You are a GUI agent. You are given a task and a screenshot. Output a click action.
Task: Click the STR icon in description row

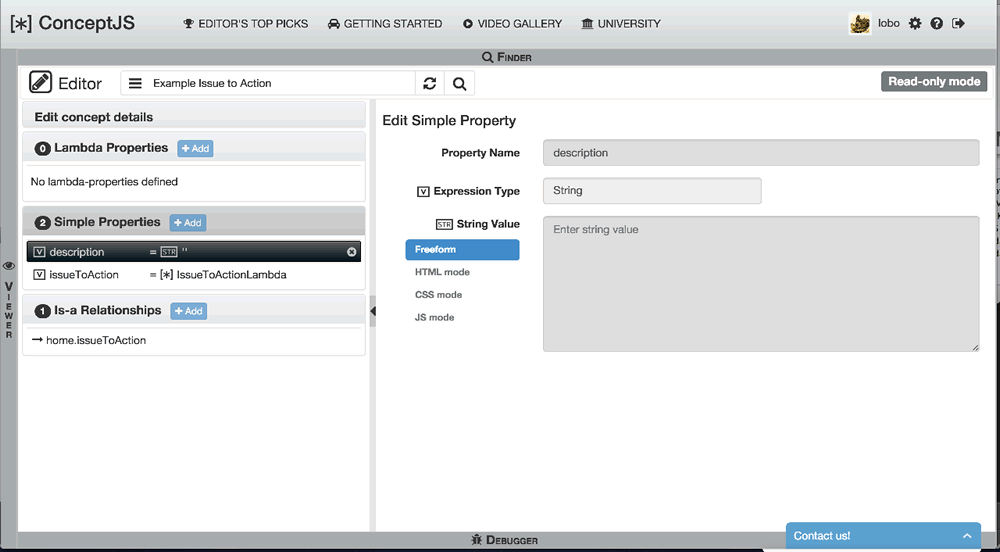[168, 252]
